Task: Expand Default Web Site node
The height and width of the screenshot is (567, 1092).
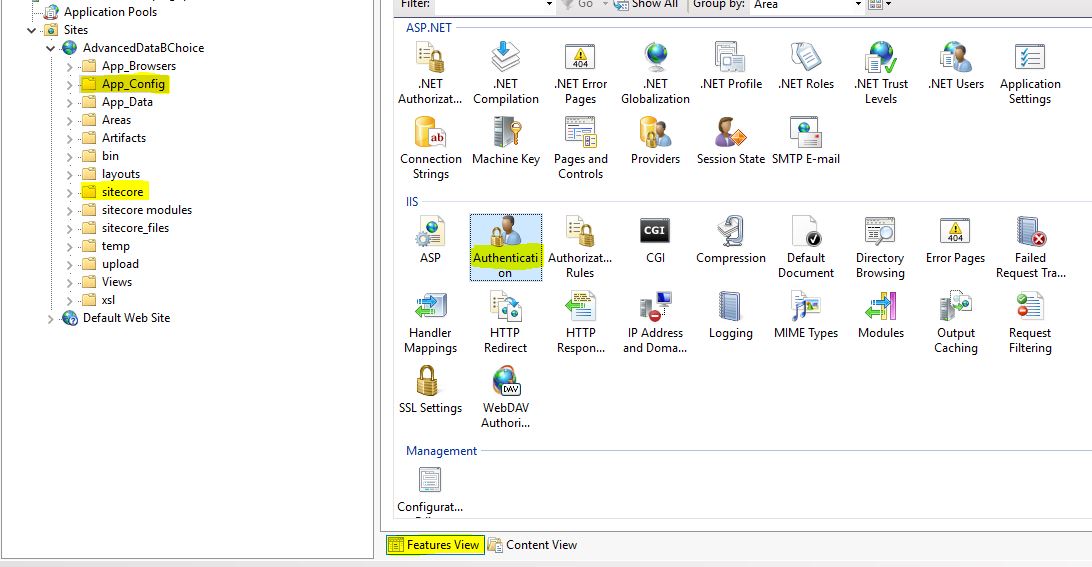Action: (x=50, y=318)
